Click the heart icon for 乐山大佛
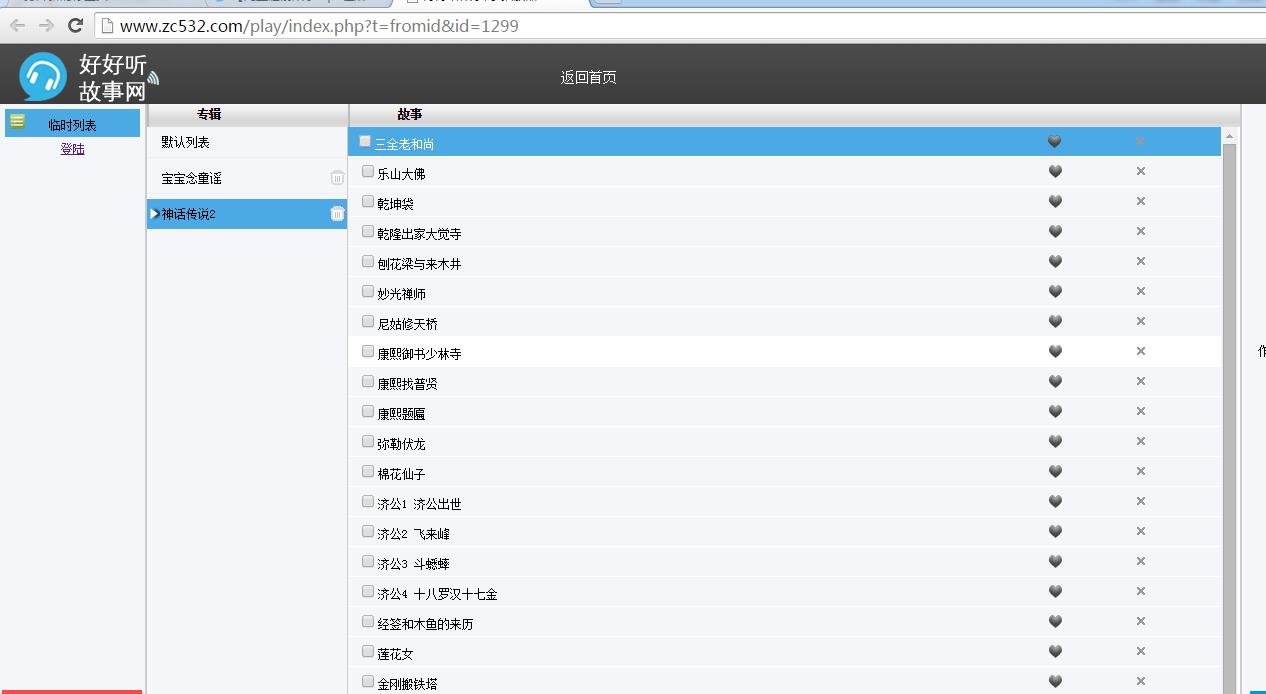The width and height of the screenshot is (1266, 694). click(1054, 172)
